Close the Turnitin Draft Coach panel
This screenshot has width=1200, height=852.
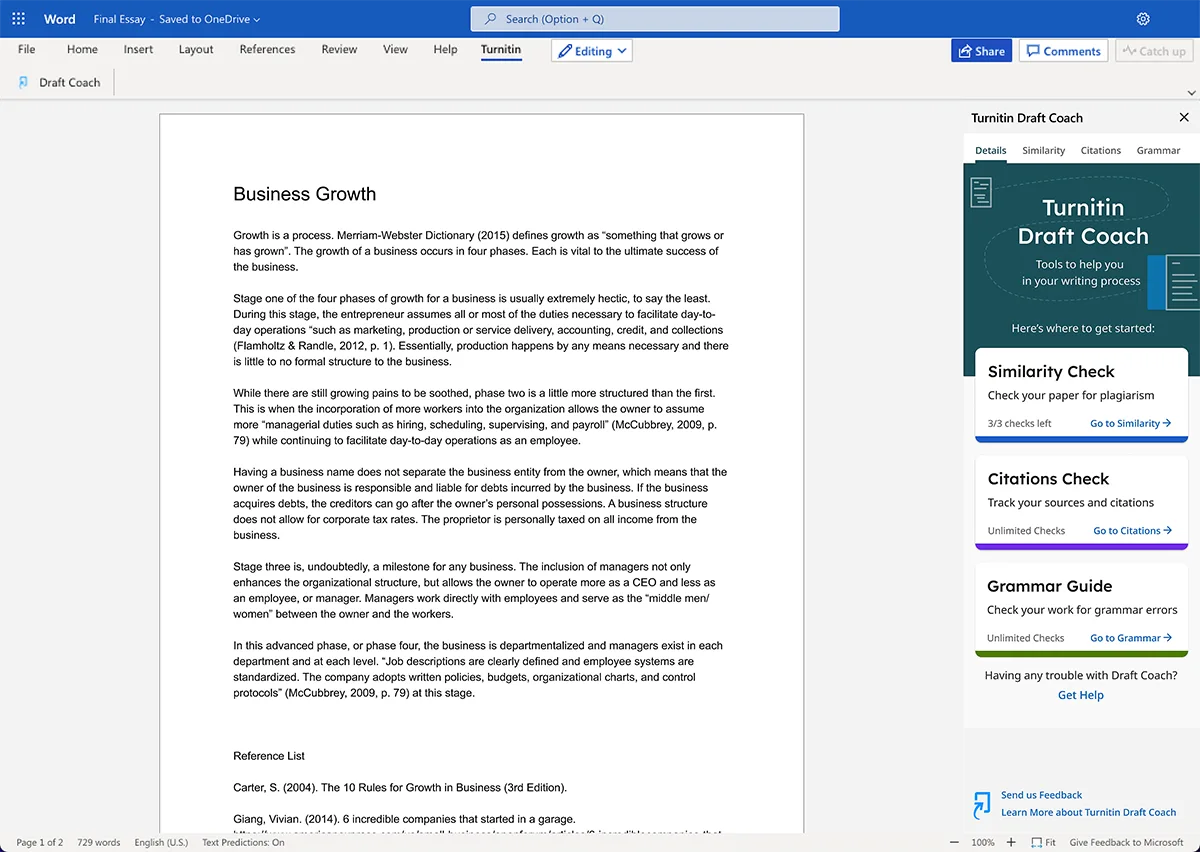click(1184, 118)
